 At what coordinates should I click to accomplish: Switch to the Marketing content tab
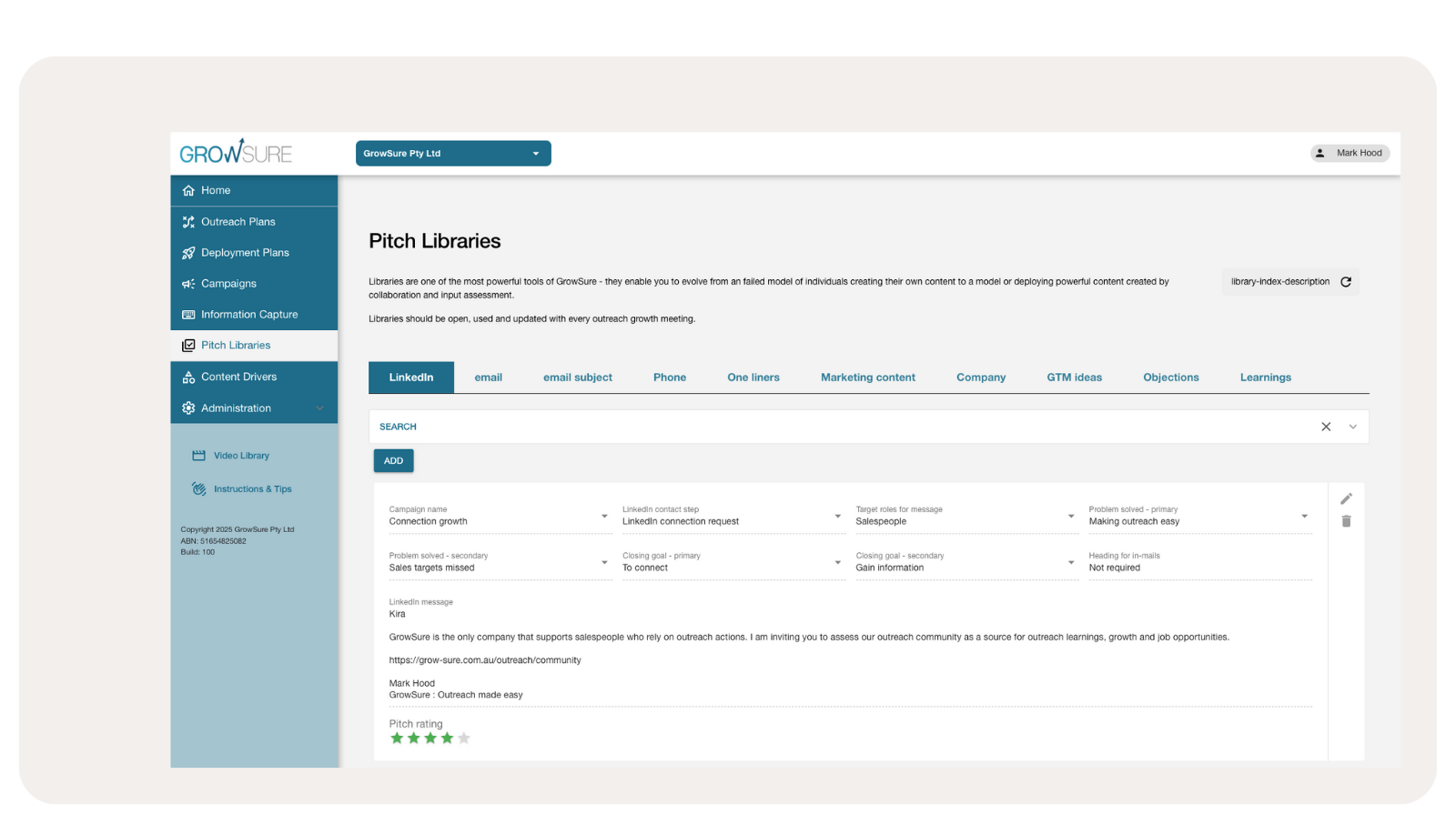[x=867, y=377]
